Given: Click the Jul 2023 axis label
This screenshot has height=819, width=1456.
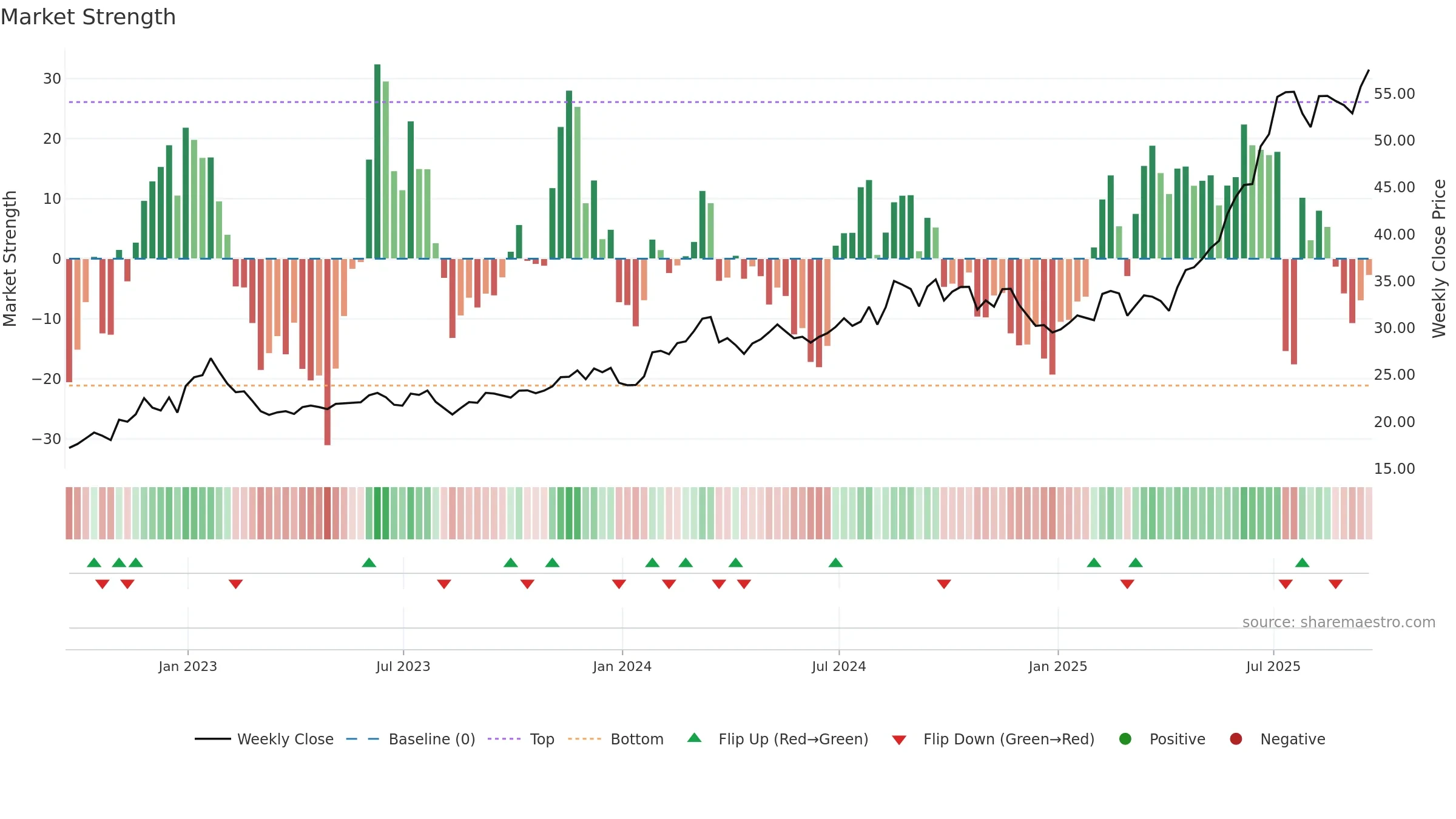Looking at the screenshot, I should click(x=403, y=666).
